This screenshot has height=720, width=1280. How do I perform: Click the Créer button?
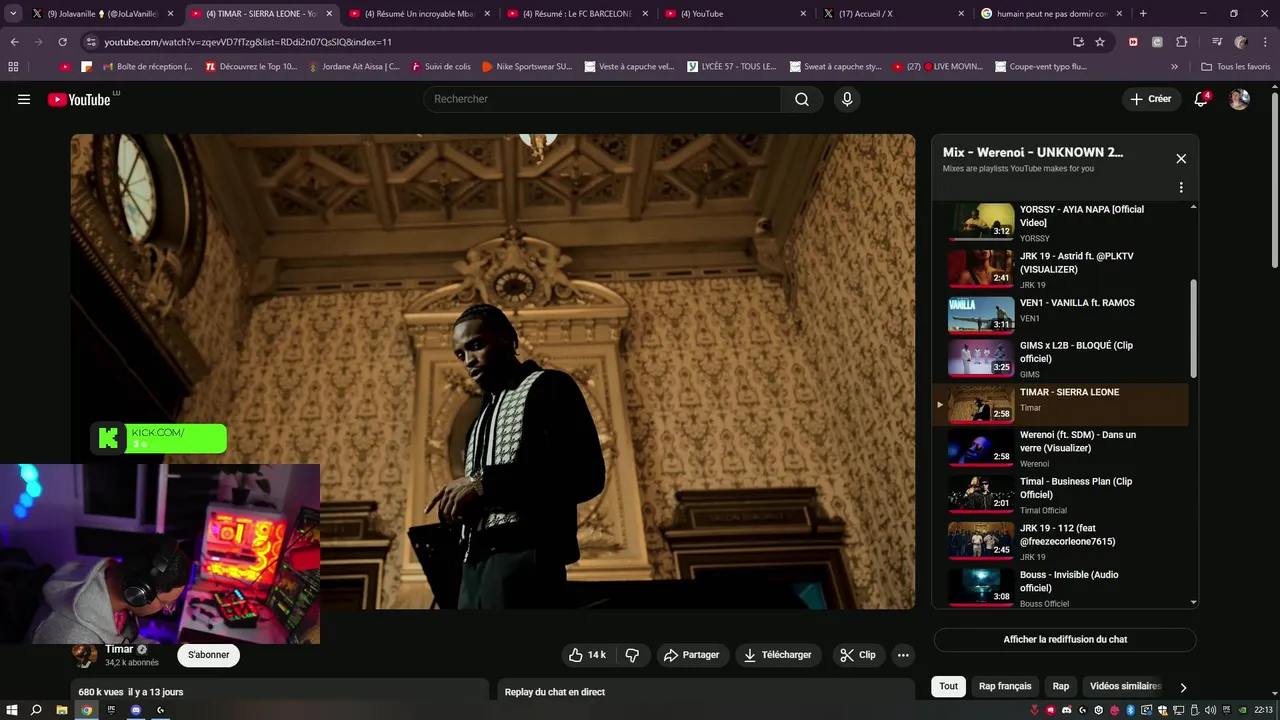point(1150,99)
